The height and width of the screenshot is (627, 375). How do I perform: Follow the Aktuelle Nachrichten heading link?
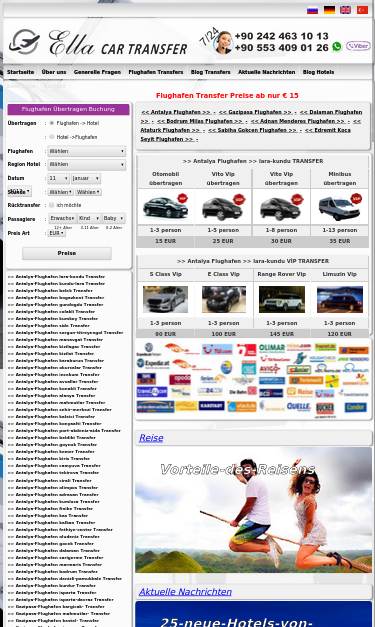tap(185, 592)
